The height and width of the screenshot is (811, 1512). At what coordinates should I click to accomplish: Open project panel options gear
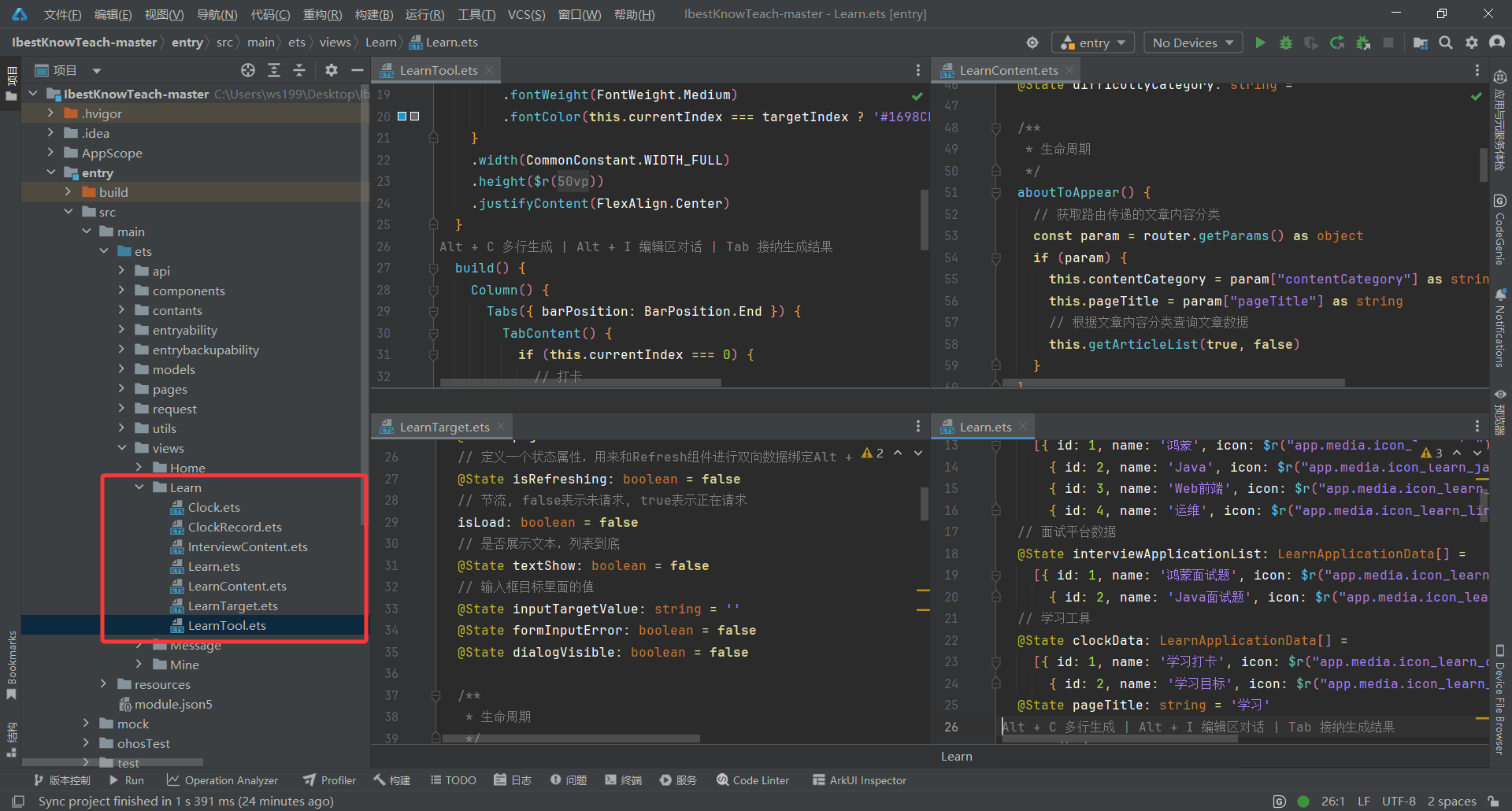(332, 70)
